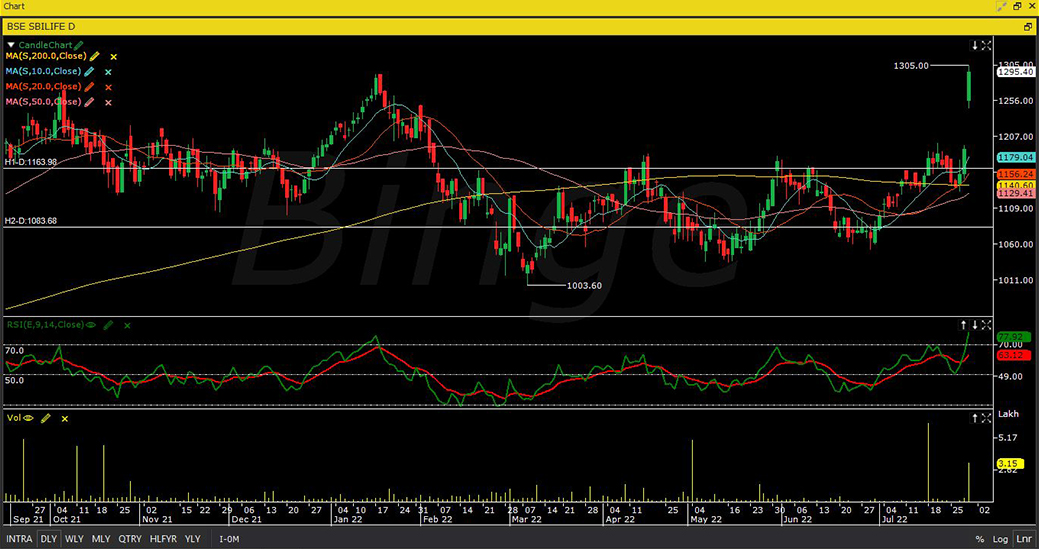Edit Vol indicator settings pencil
1039x549 pixels.
tap(46, 418)
